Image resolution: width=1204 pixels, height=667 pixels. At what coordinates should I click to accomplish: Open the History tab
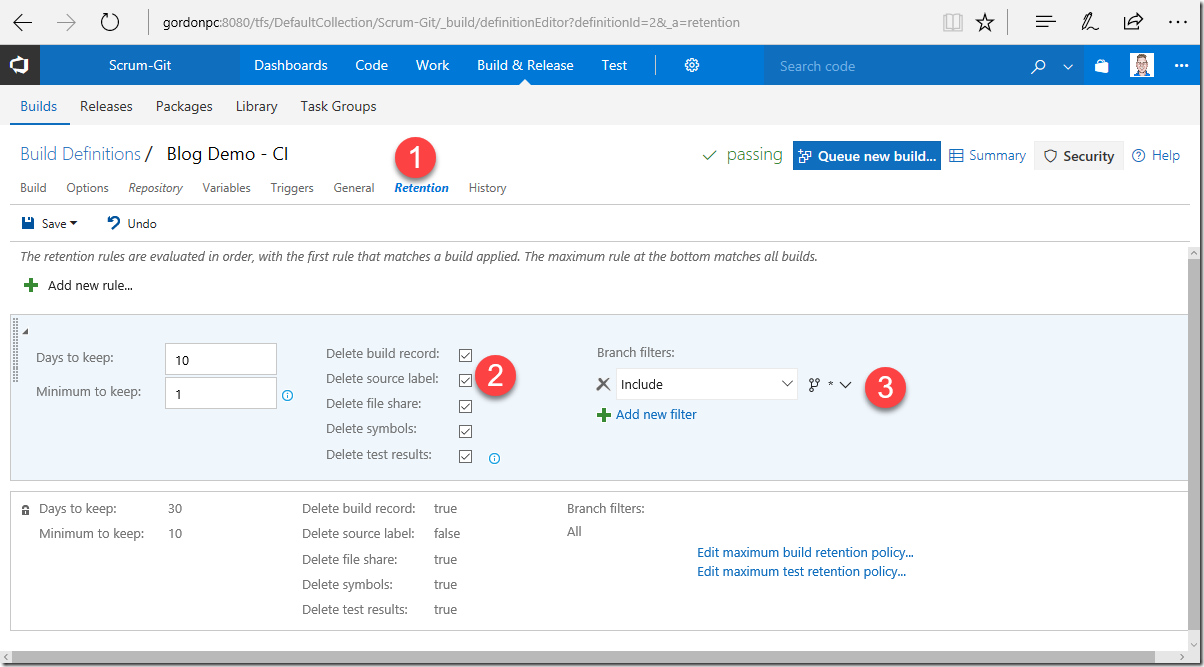pos(487,188)
